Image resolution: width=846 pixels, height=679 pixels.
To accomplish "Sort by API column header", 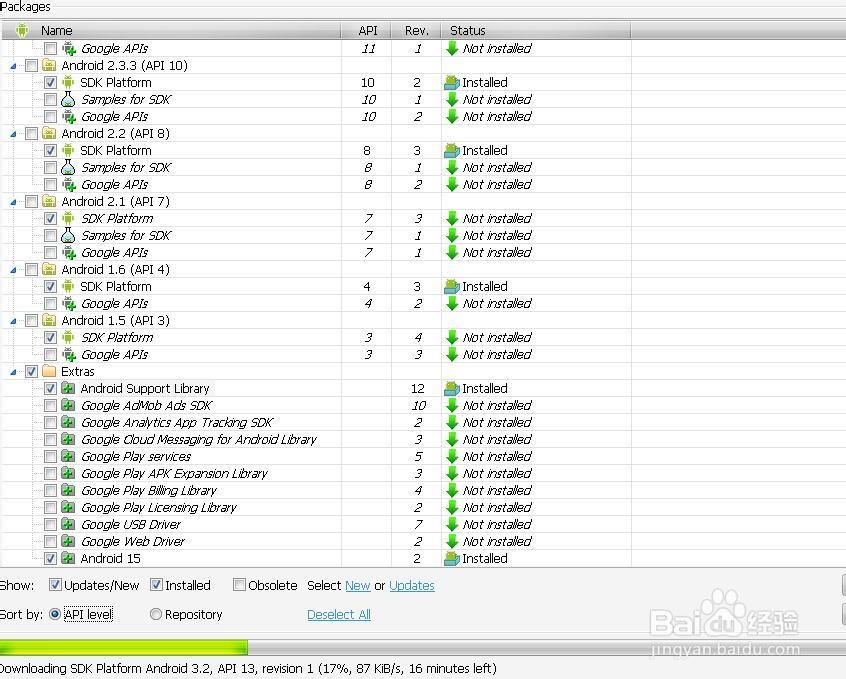I will coord(367,30).
